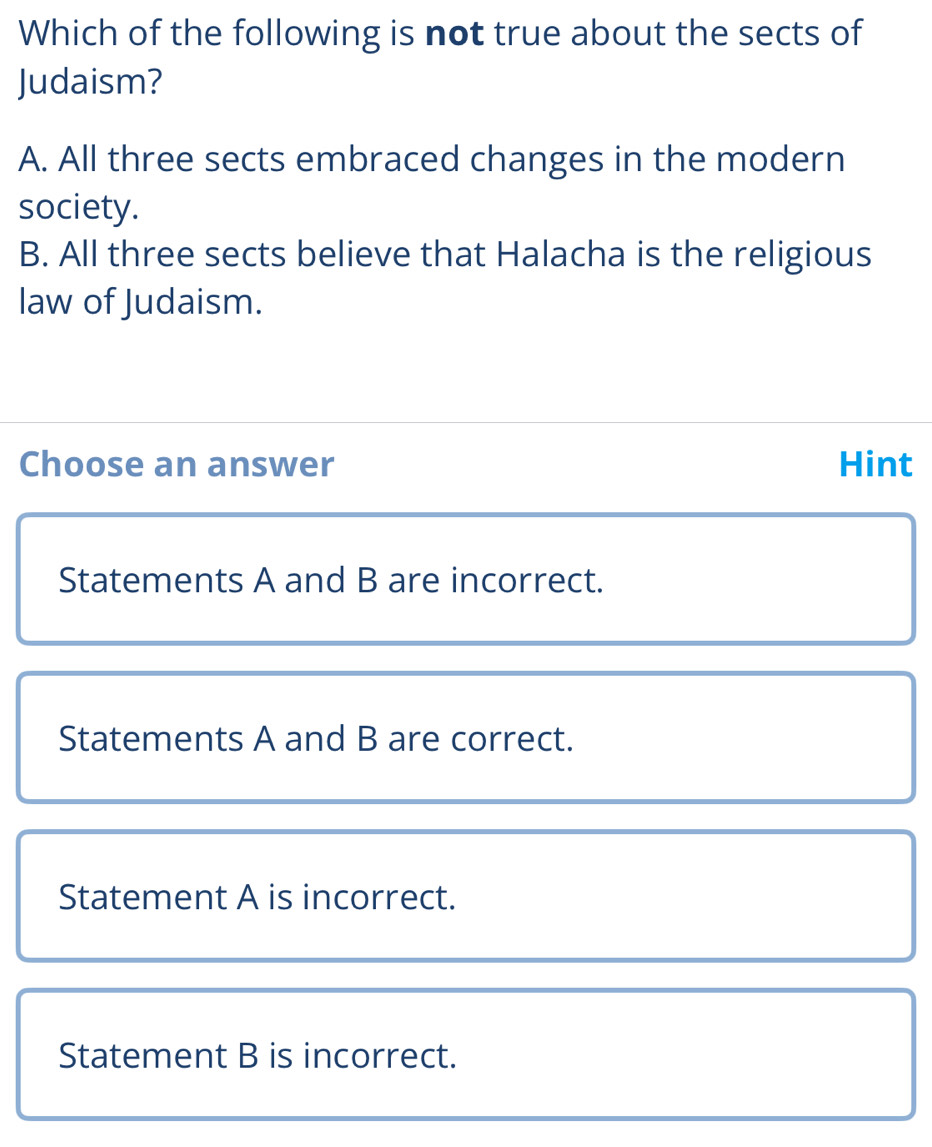Open the Hint link
Image resolution: width=932 pixels, height=1147 pixels.
[876, 464]
